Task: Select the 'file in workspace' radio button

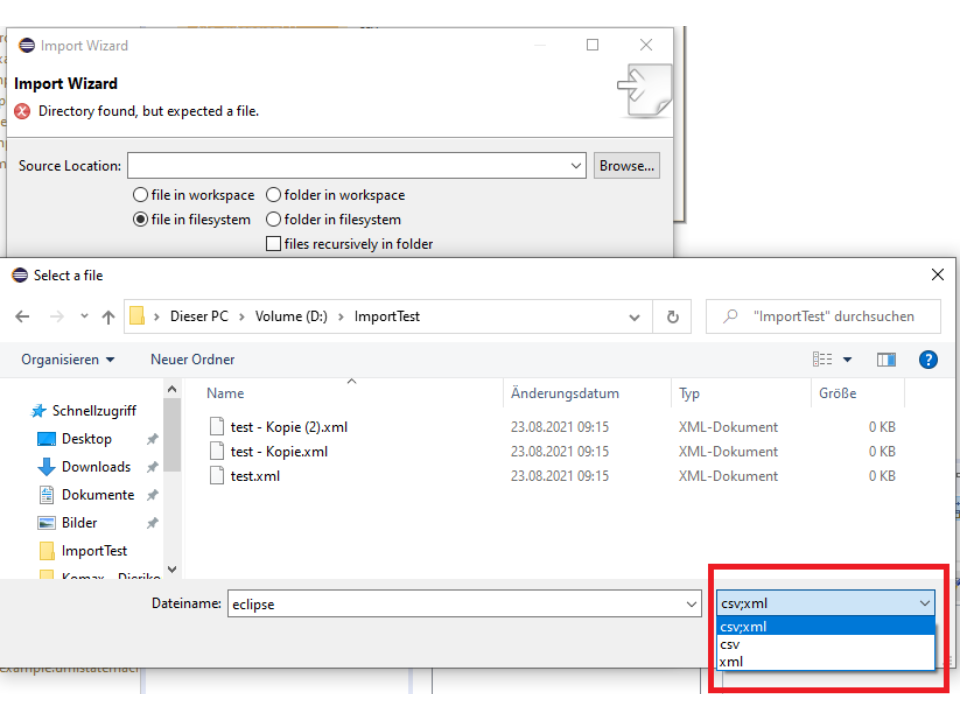Action: point(141,195)
